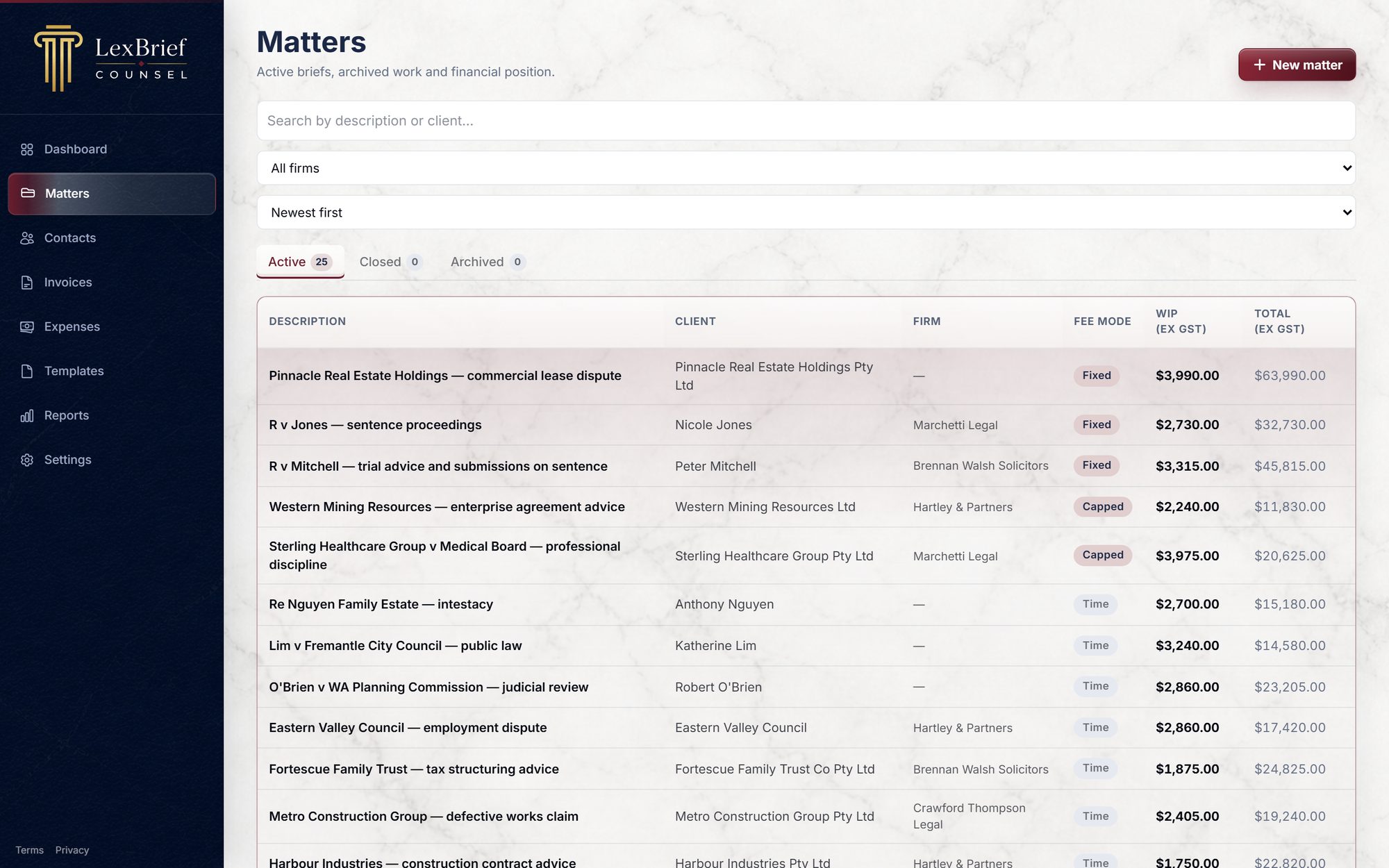Image resolution: width=1389 pixels, height=868 pixels.
Task: Click the Total (ex GST) column header
Action: [x=1279, y=322]
